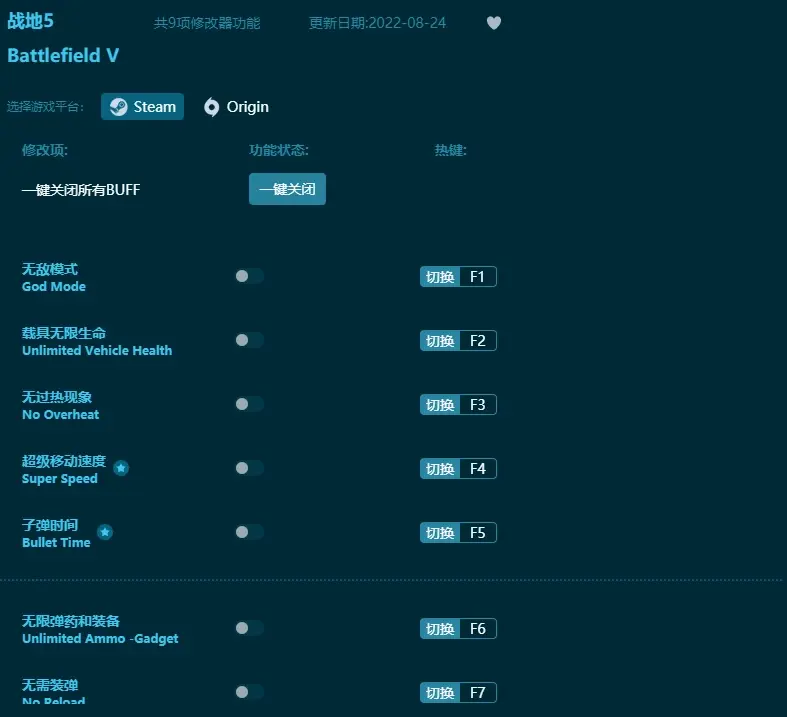Click the Super Speed label
This screenshot has width=787, height=717.
click(x=60, y=479)
